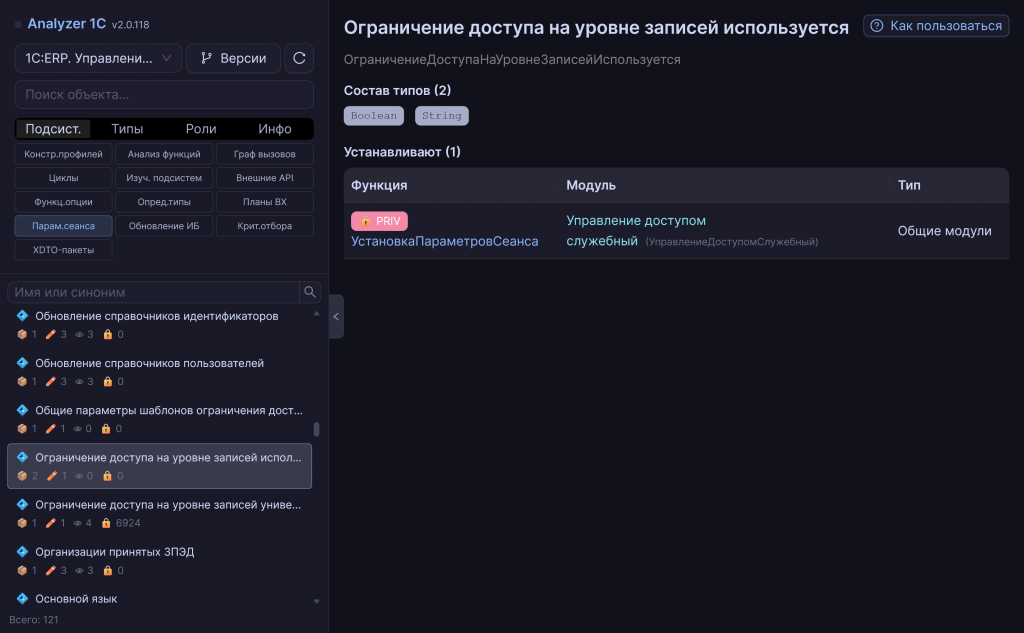Select Обновление справочников пользователей item

click(x=159, y=372)
